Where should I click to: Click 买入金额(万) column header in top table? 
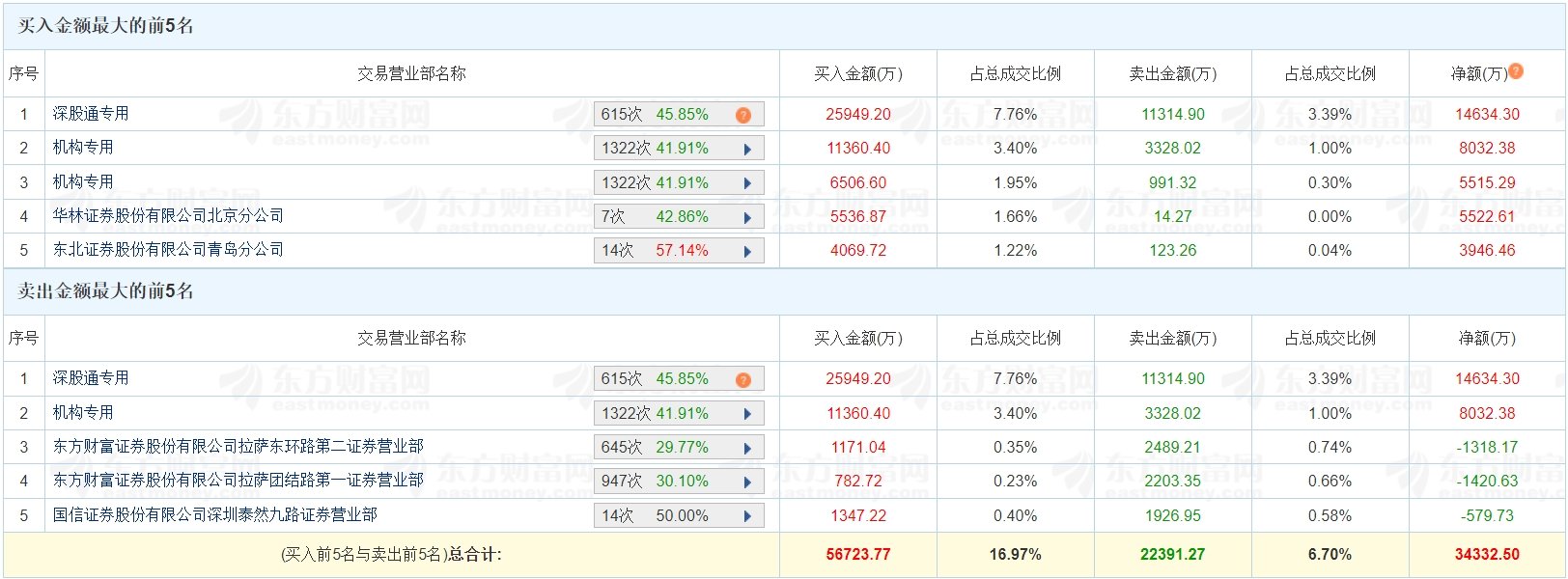click(857, 74)
